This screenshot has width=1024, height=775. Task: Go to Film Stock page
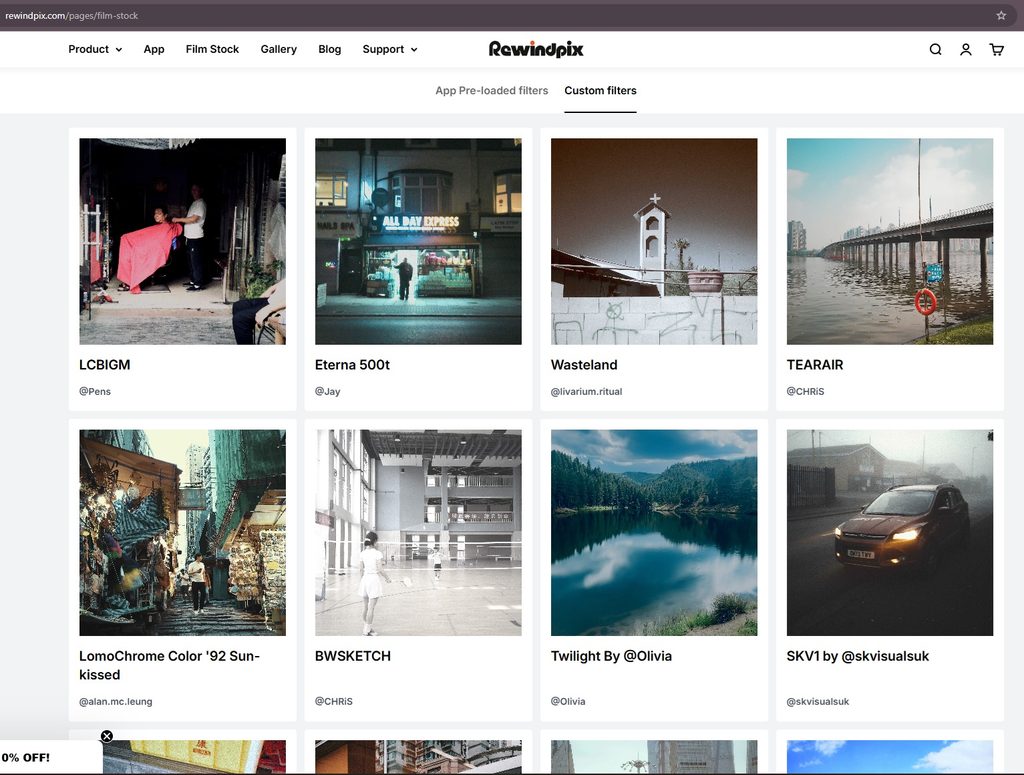tap(212, 50)
